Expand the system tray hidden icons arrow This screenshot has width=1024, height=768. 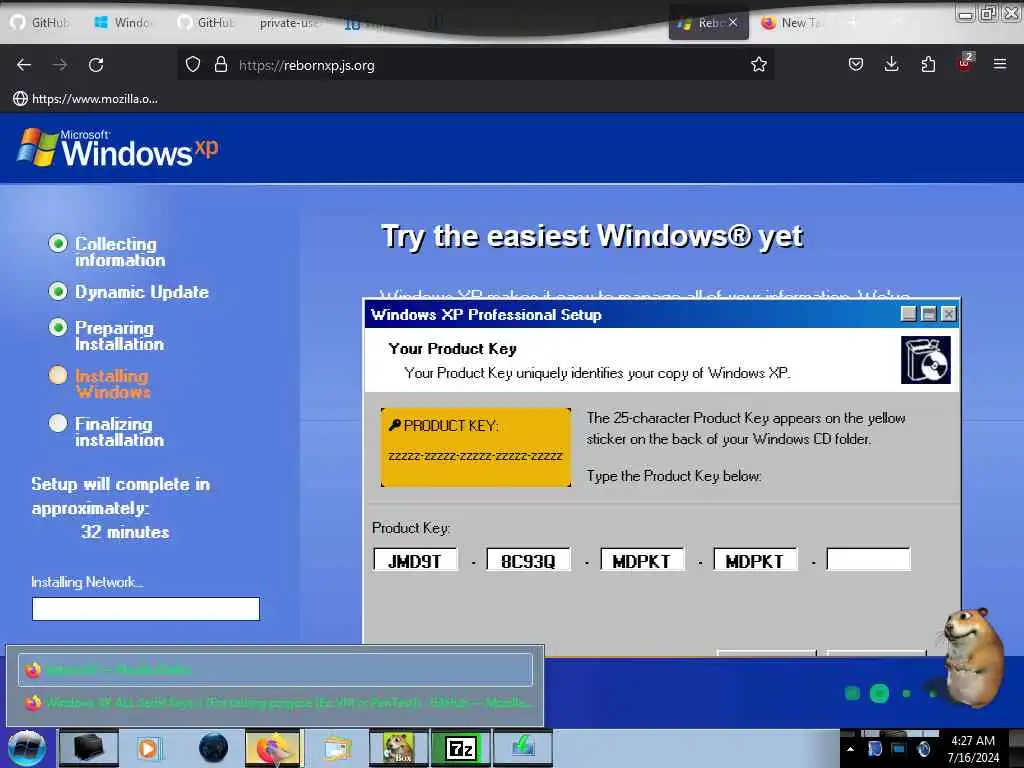click(x=850, y=749)
